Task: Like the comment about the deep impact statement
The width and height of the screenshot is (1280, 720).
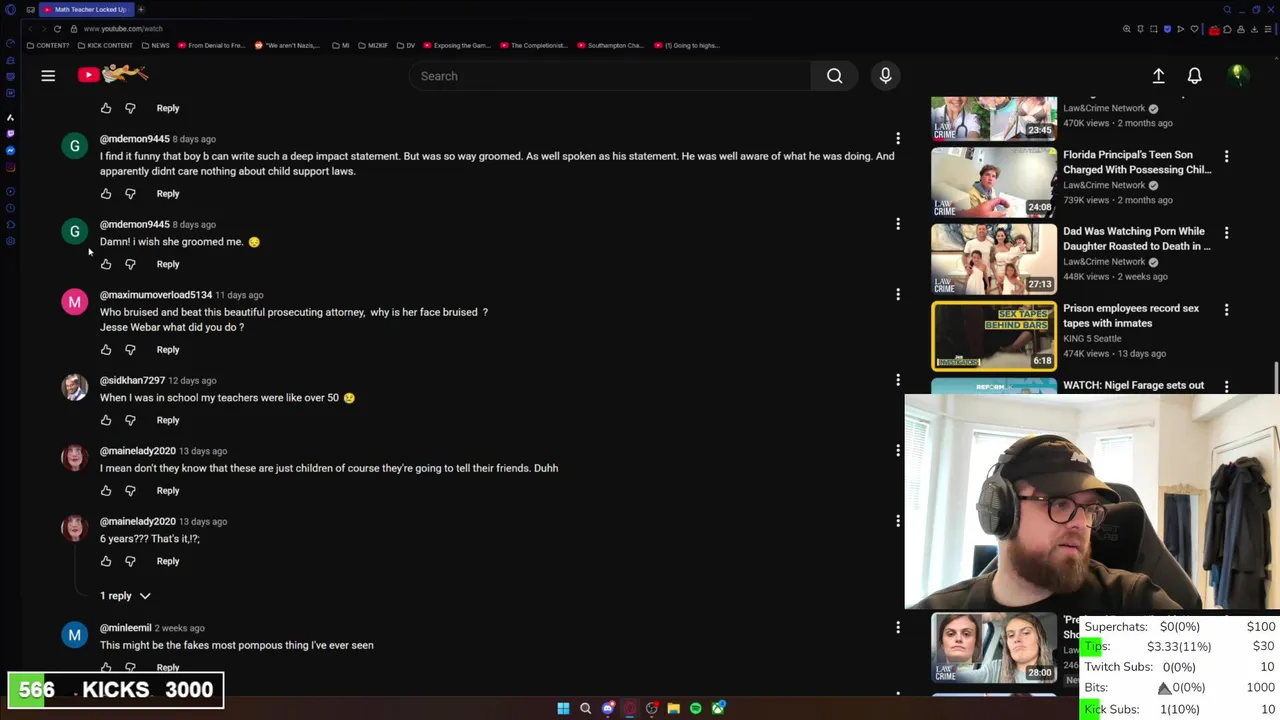Action: coord(106,194)
